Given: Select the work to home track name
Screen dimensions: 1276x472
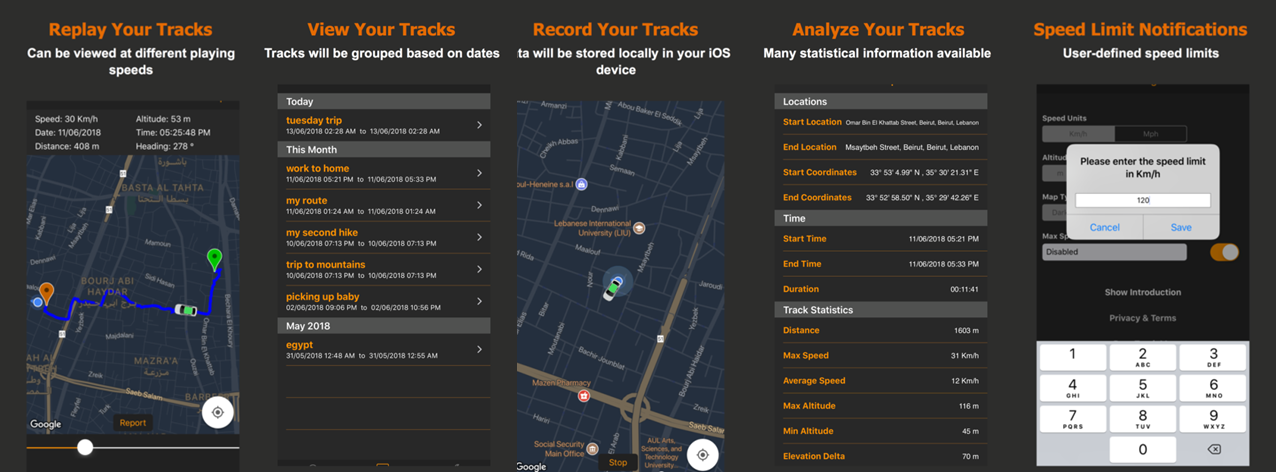Looking at the screenshot, I should pyautogui.click(x=318, y=168).
